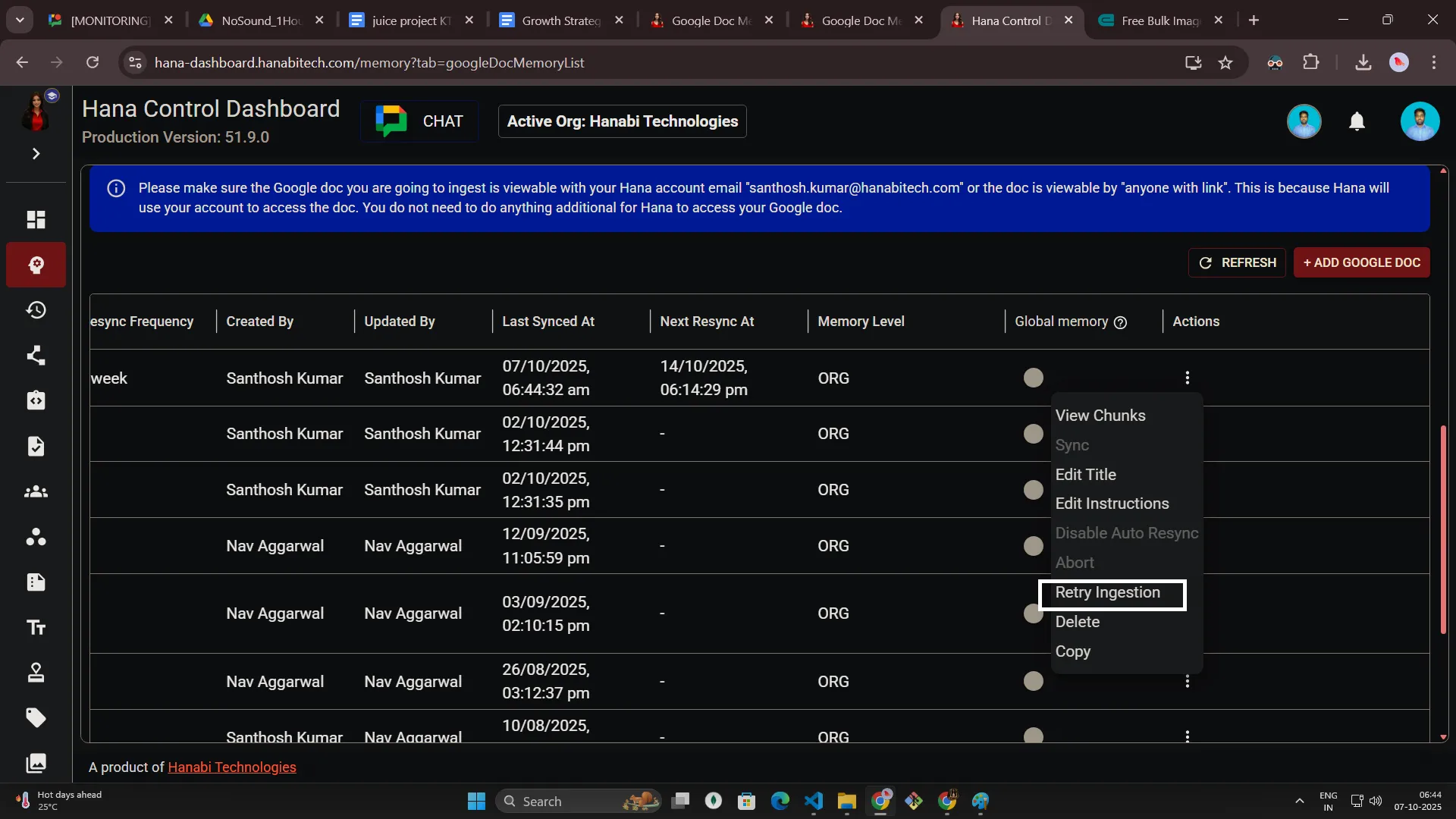The height and width of the screenshot is (819, 1456).
Task: Open actions menu for last Santhosh Kumar row
Action: pos(1187,735)
